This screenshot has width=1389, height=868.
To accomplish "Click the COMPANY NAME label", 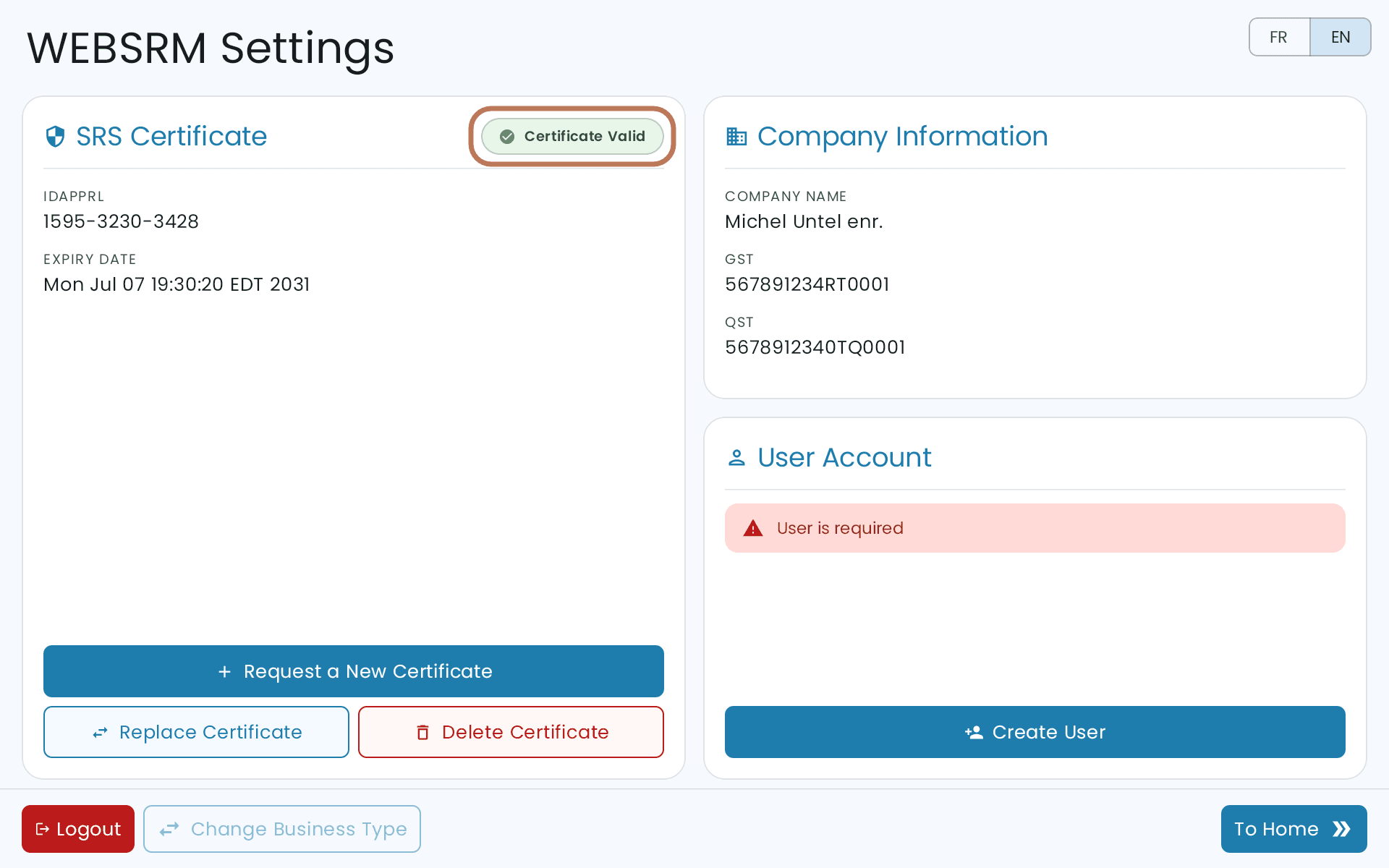I will click(x=786, y=196).
